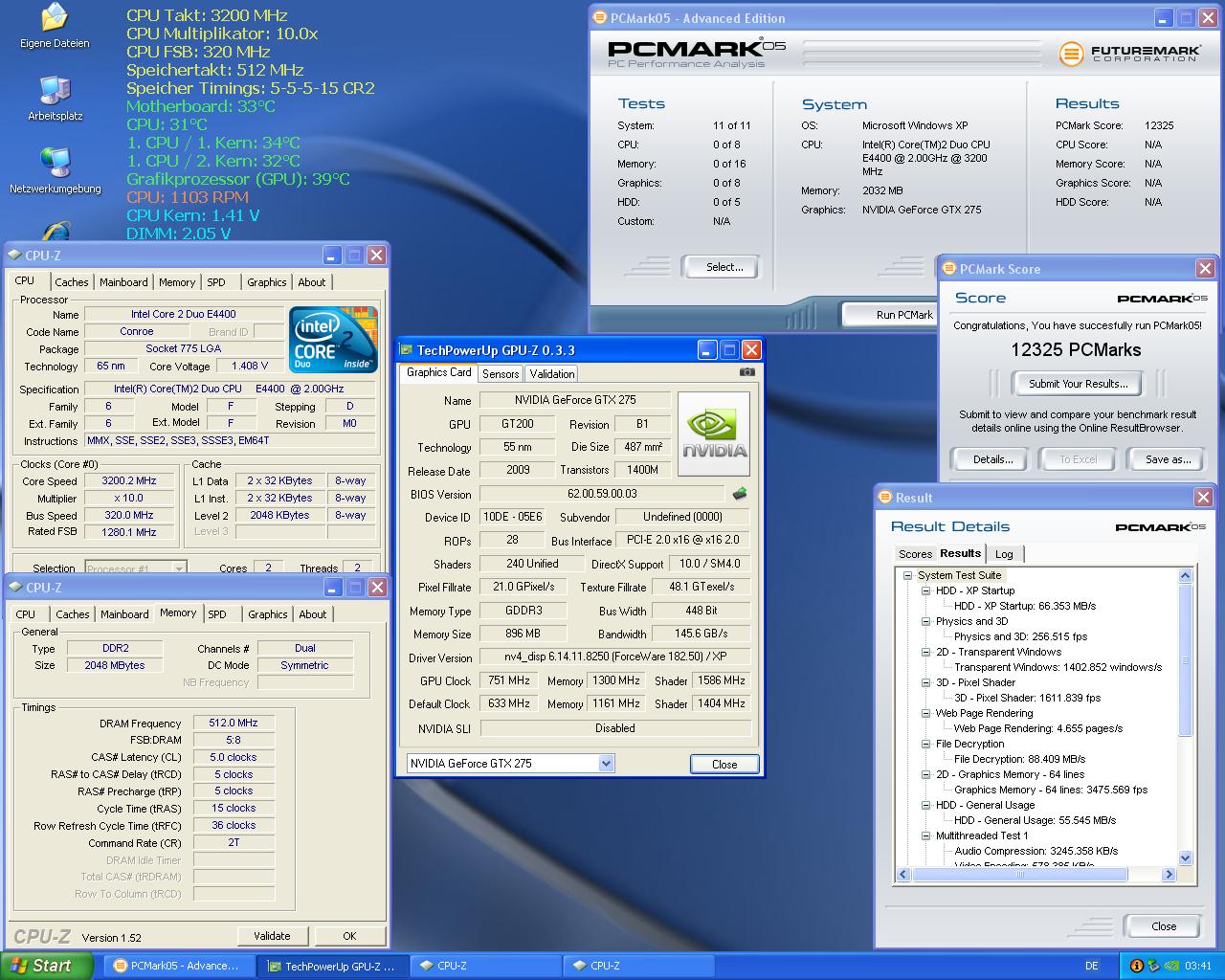This screenshot has height=980, width=1225.
Task: Click Core Speed value 3200.2 MHz
Action: tap(129, 480)
